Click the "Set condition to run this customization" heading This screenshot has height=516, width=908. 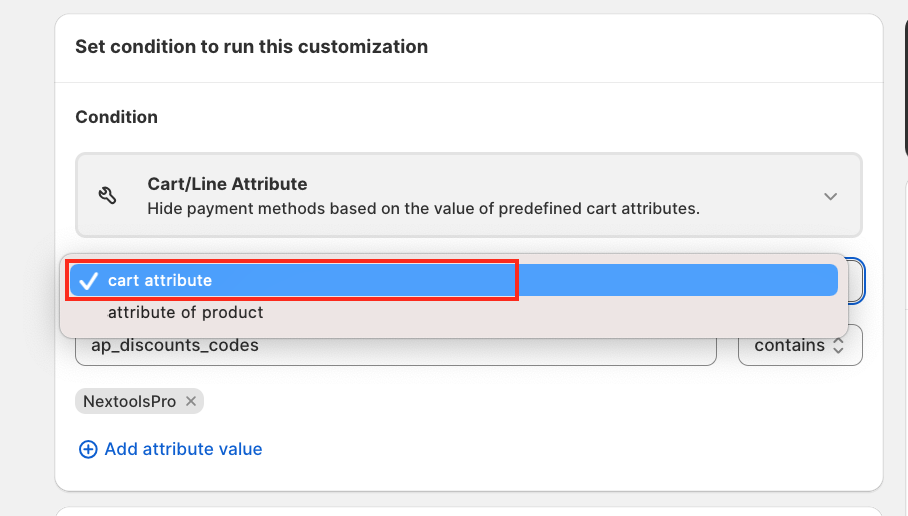click(251, 46)
